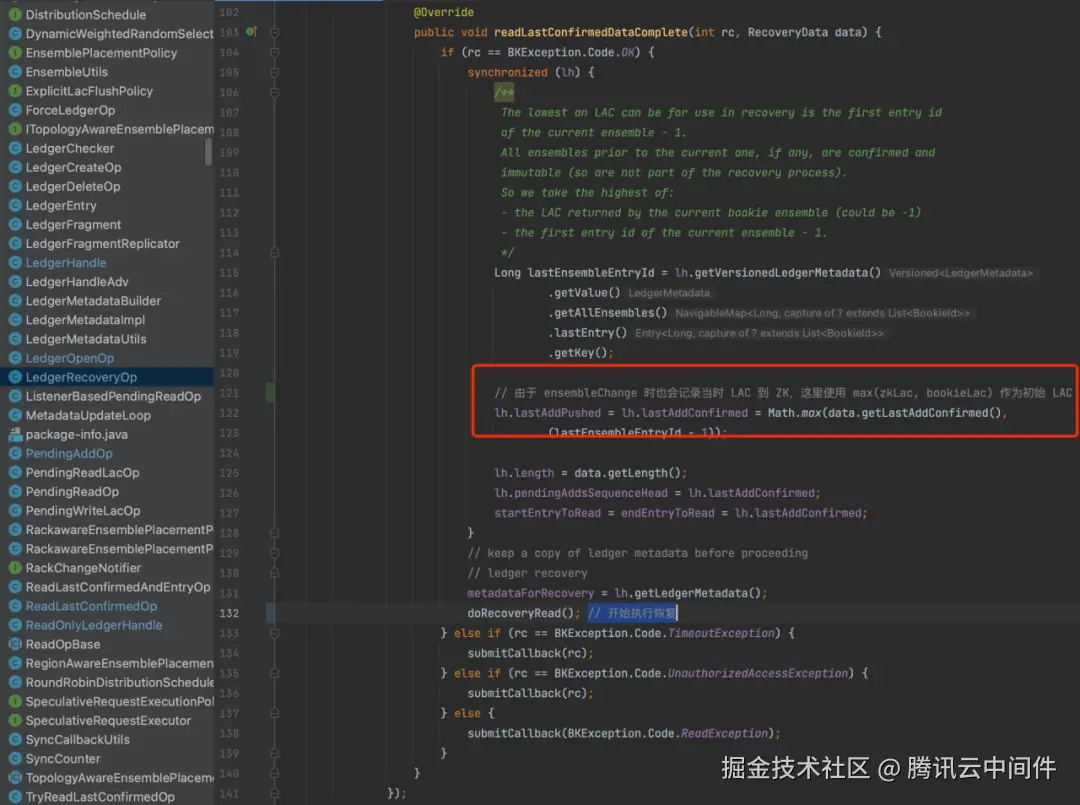Collapse Javadoc comment fold at line 106

[x=274, y=92]
